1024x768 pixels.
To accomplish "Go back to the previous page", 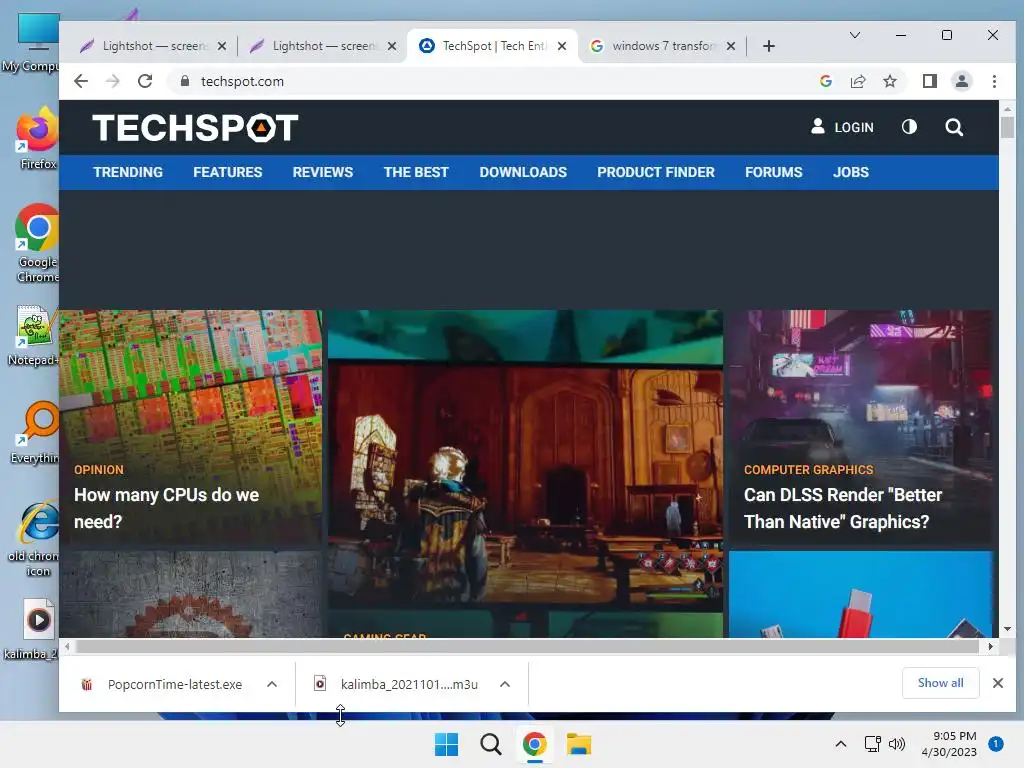I will (81, 81).
